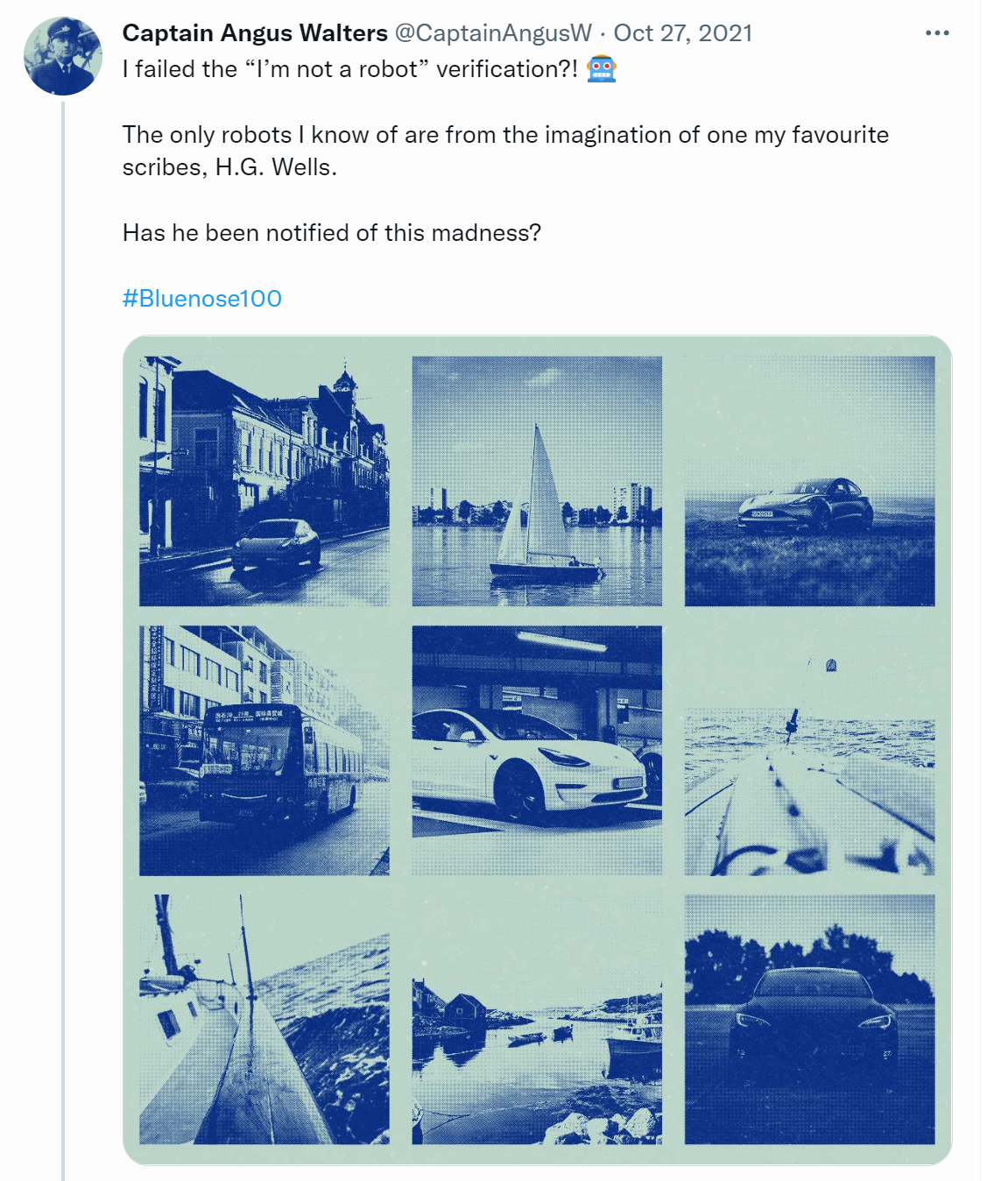This screenshot has height=1181, width=1008.
Task: Choose the dark car front-view tile
Action: [809, 1019]
